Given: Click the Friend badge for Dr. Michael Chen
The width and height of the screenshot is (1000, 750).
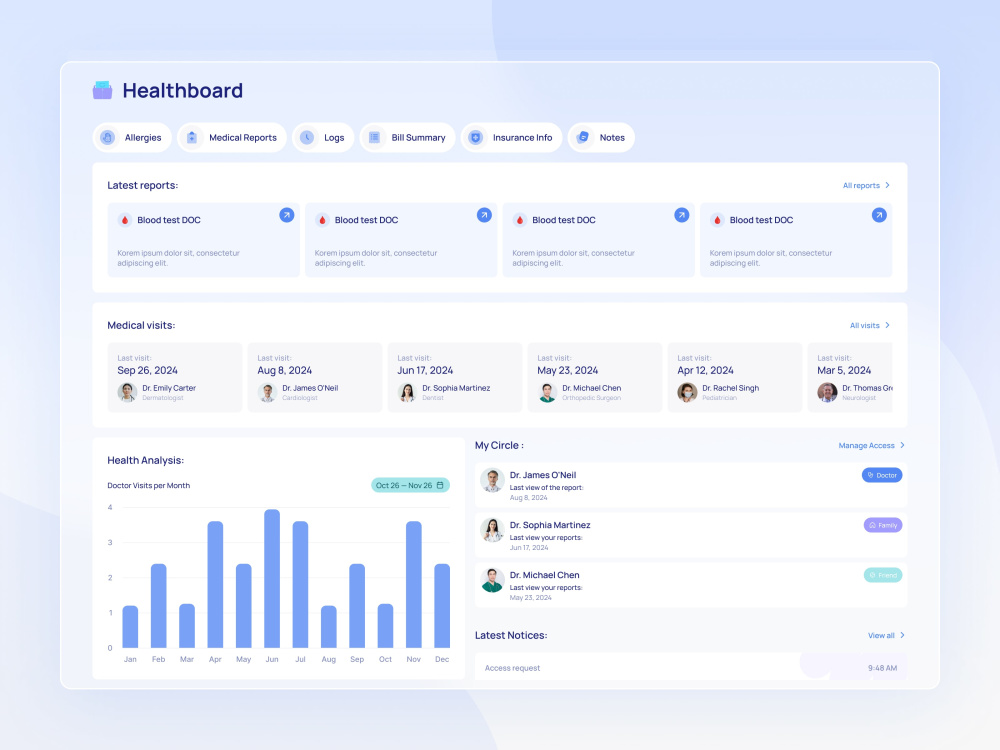Looking at the screenshot, I should (883, 575).
